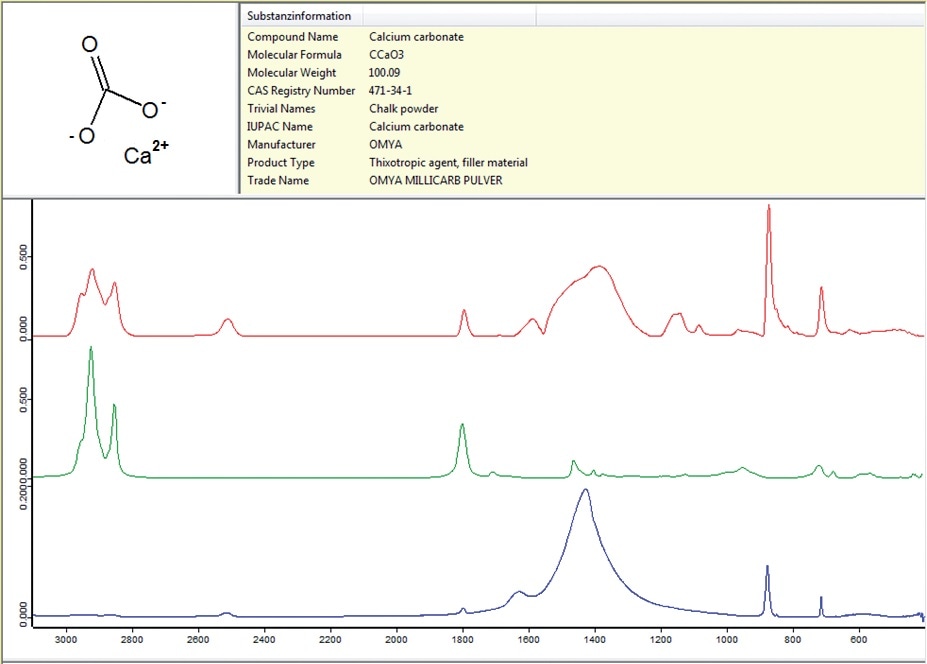Click the blue spectrum peak near 1430
Image resolution: width=927 pixels, height=664 pixels.
585,491
